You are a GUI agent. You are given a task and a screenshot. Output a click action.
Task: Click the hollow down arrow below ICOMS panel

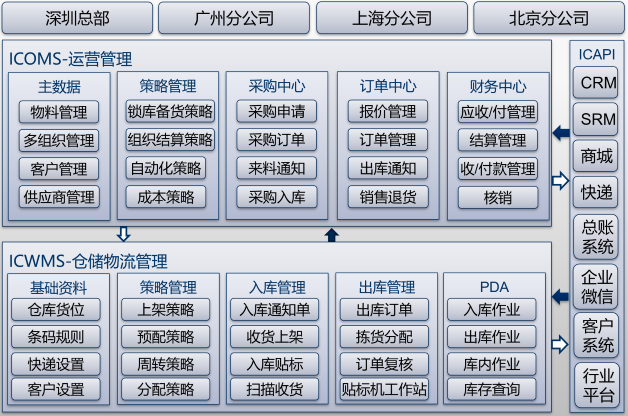tap(123, 235)
